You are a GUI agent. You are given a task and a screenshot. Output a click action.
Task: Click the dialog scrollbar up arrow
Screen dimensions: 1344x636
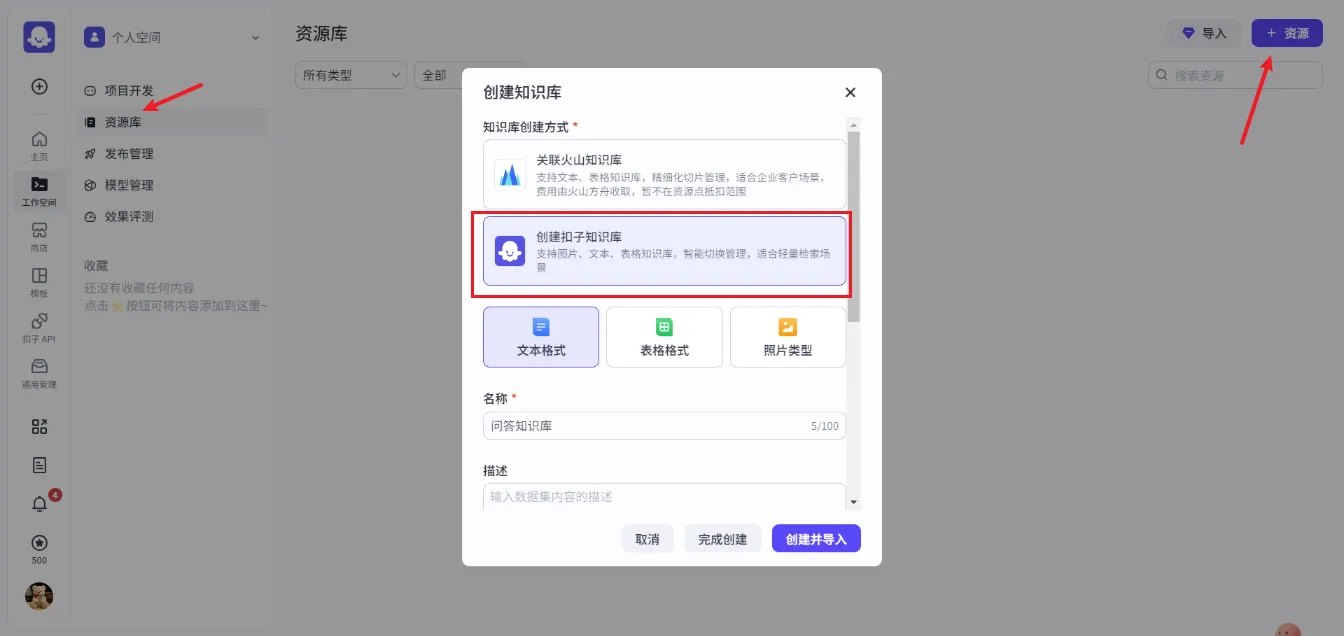coord(853,124)
